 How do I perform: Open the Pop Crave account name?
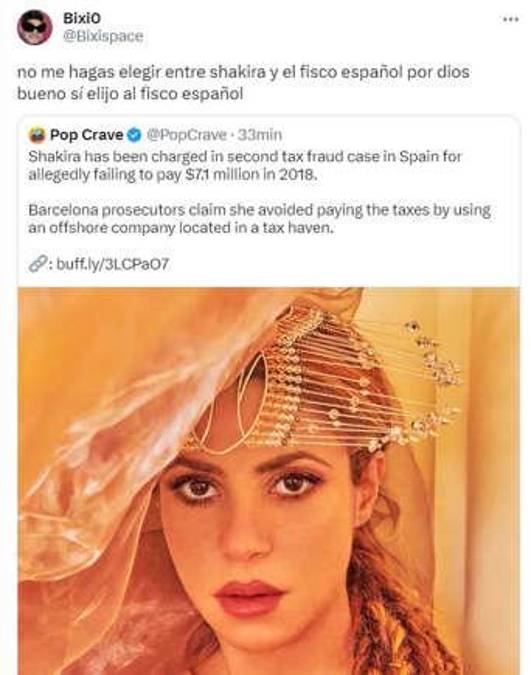(87, 135)
